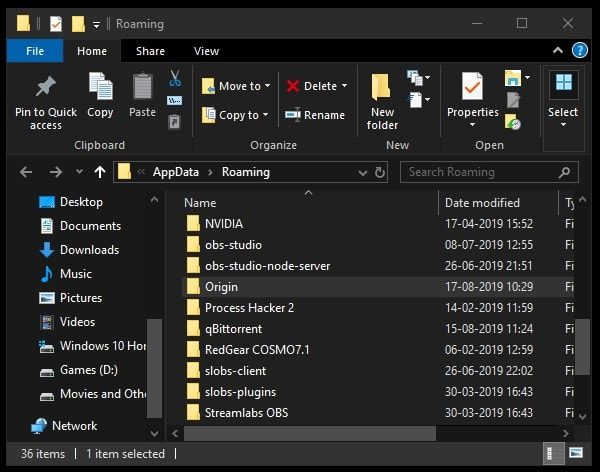Click the file list vertical scrollbar

point(582,347)
